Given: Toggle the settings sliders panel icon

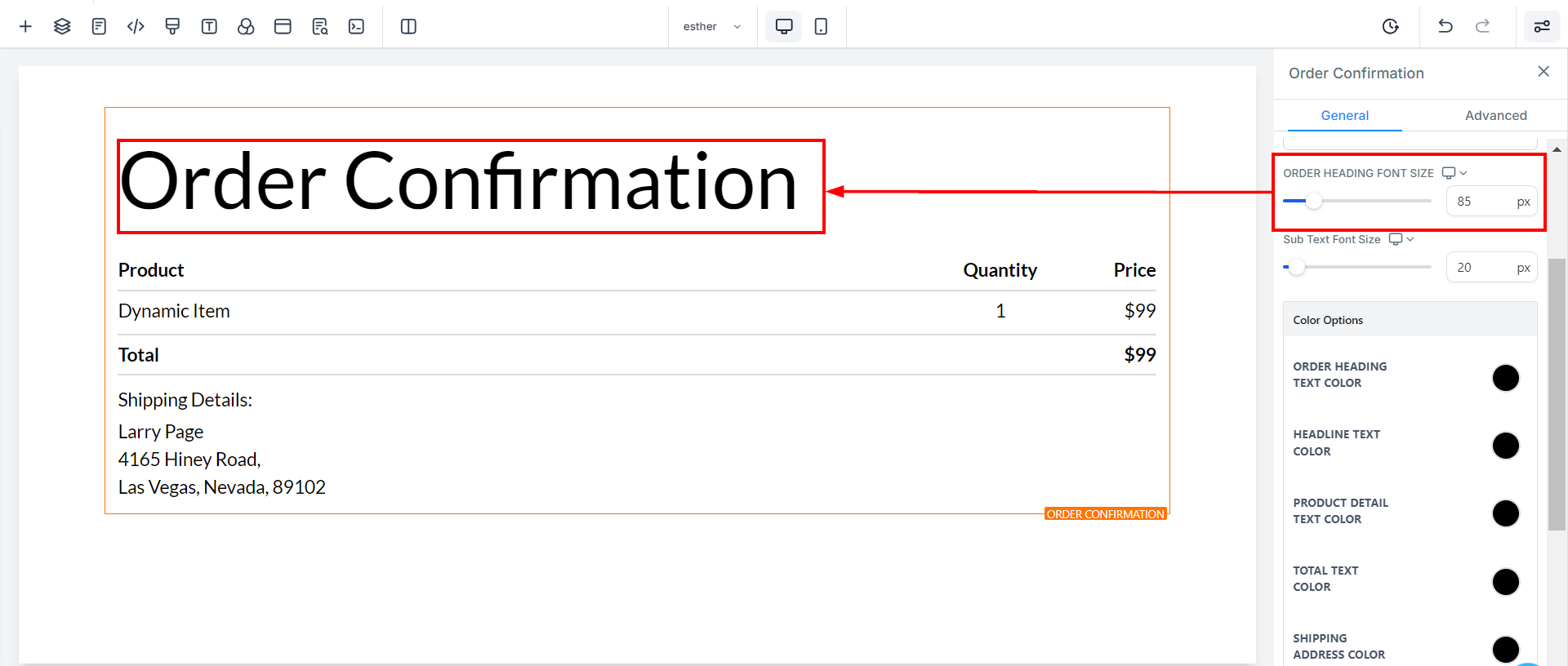Looking at the screenshot, I should coord(1542,26).
